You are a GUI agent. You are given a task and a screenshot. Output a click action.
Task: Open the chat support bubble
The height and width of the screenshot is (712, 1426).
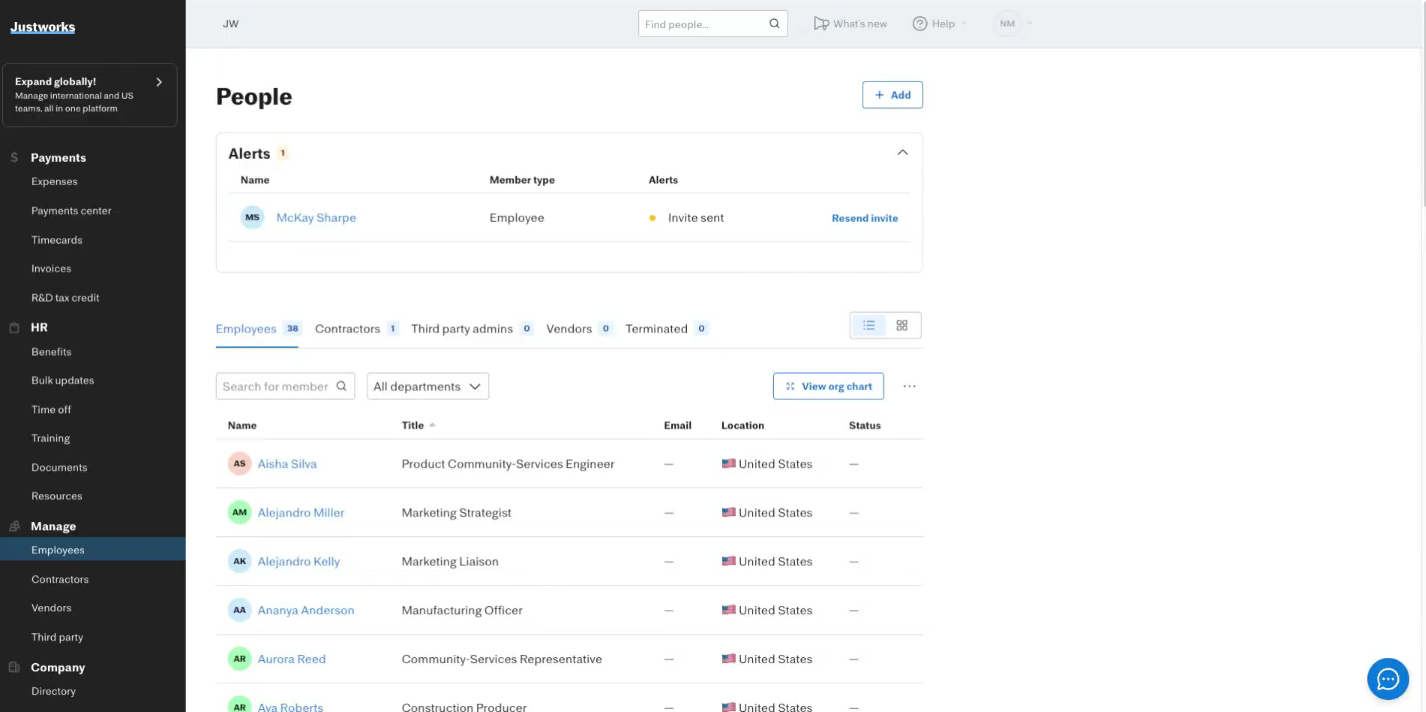(x=1388, y=678)
